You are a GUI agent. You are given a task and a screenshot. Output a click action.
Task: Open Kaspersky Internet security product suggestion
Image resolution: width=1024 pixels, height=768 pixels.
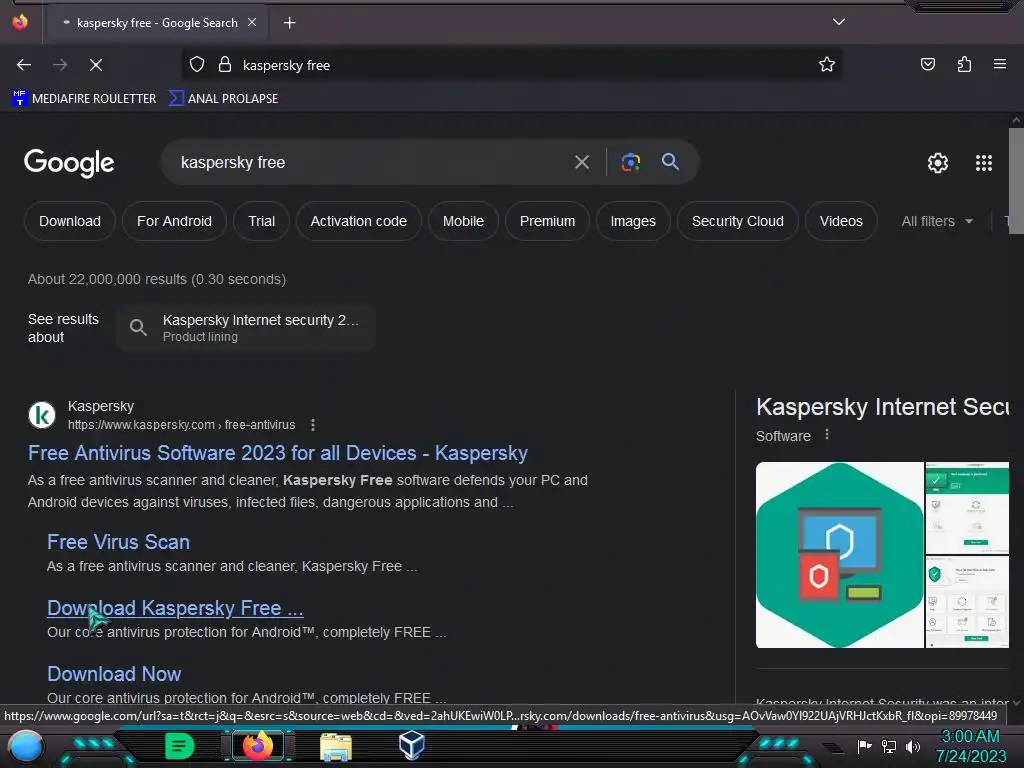point(246,328)
